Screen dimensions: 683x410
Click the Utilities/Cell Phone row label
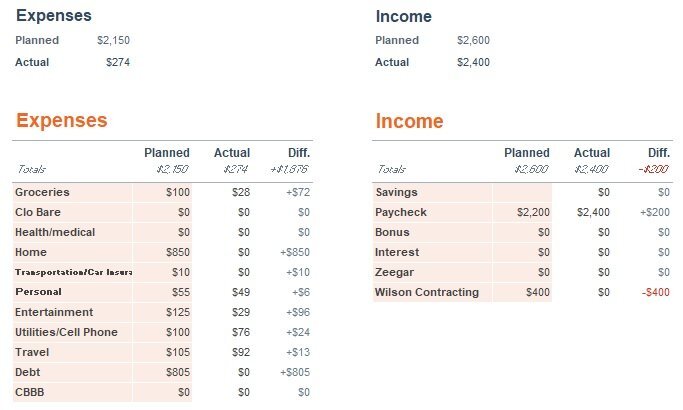66,332
